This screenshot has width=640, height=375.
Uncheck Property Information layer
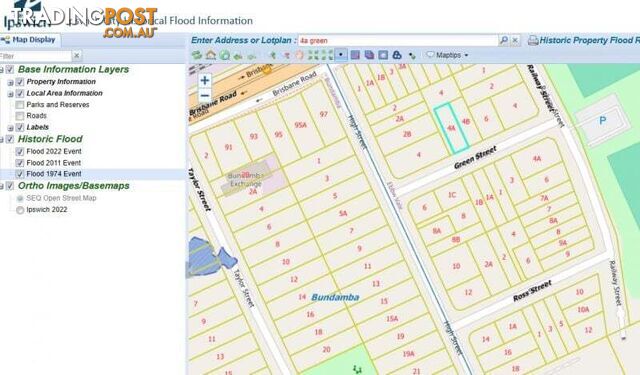click(x=20, y=82)
